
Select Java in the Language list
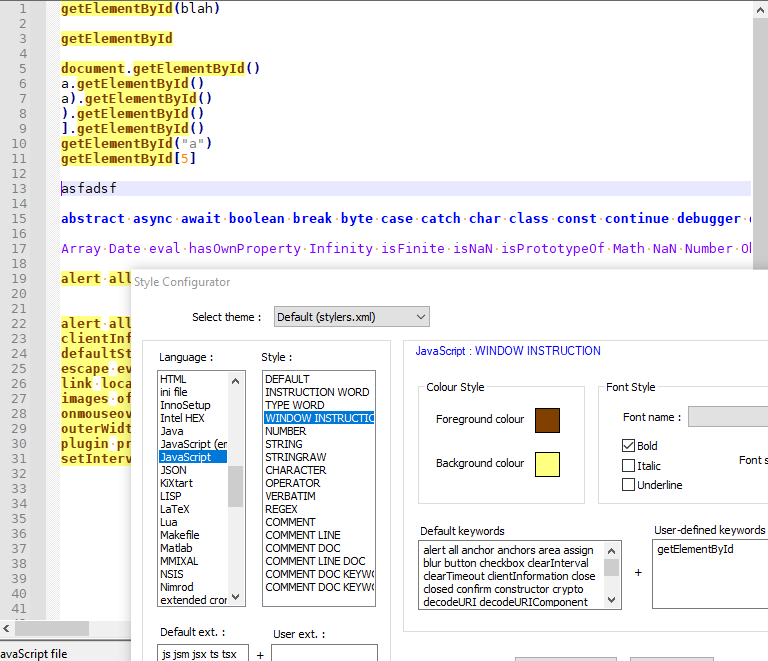[193, 431]
